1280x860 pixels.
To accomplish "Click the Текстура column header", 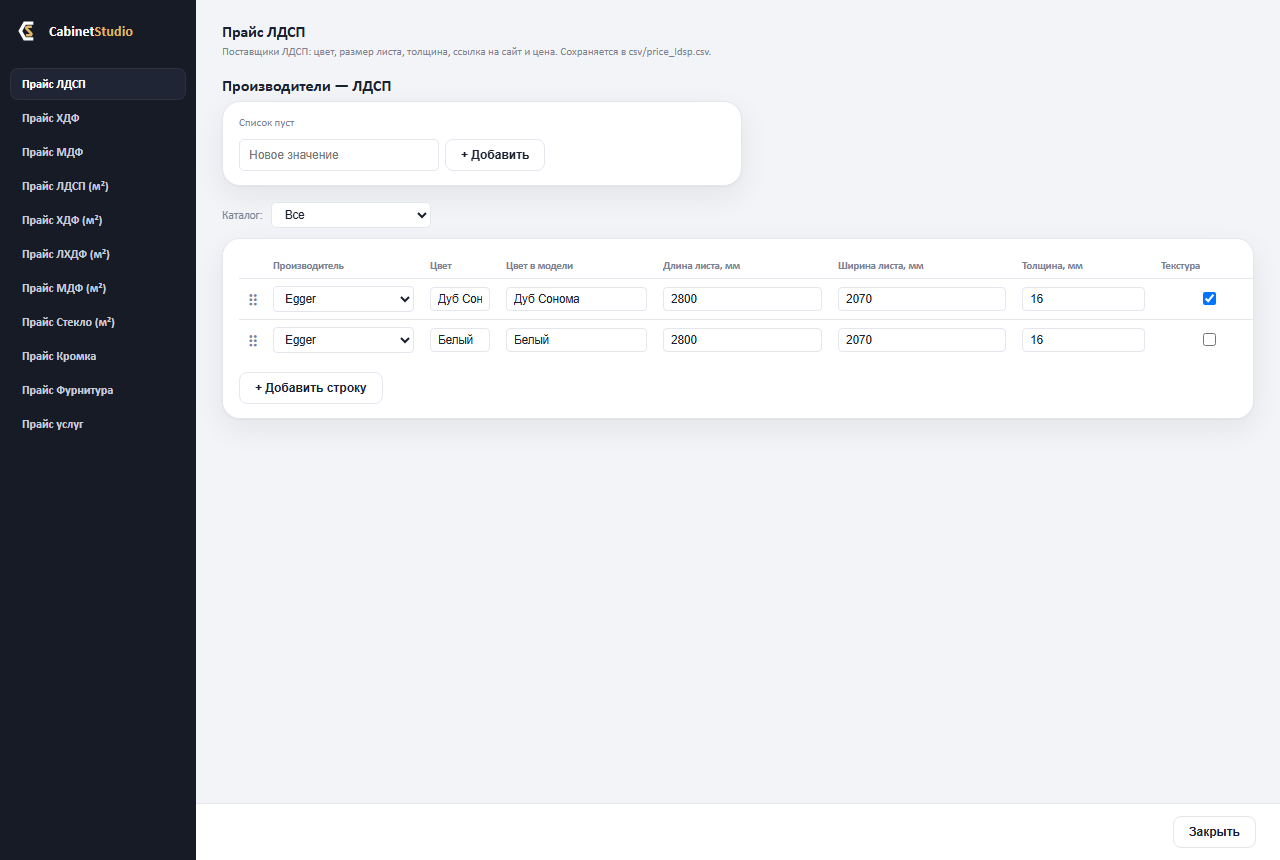I will pos(1180,266).
